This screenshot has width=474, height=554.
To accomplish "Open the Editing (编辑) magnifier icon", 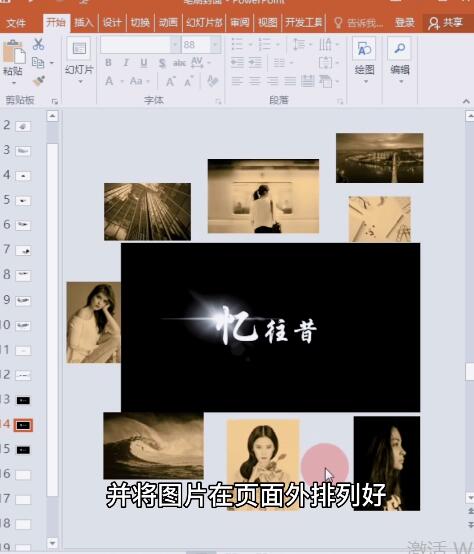I will point(399,48).
